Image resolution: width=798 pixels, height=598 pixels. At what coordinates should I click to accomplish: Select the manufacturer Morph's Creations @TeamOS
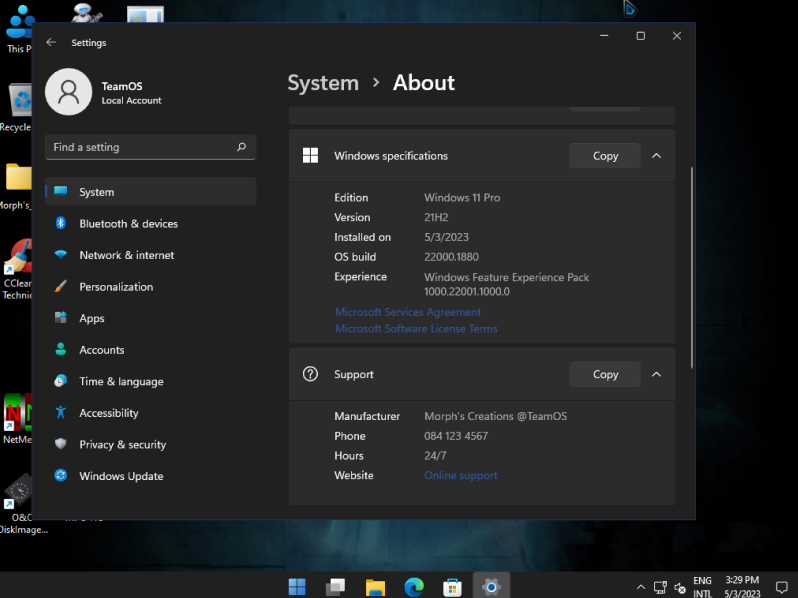click(495, 416)
